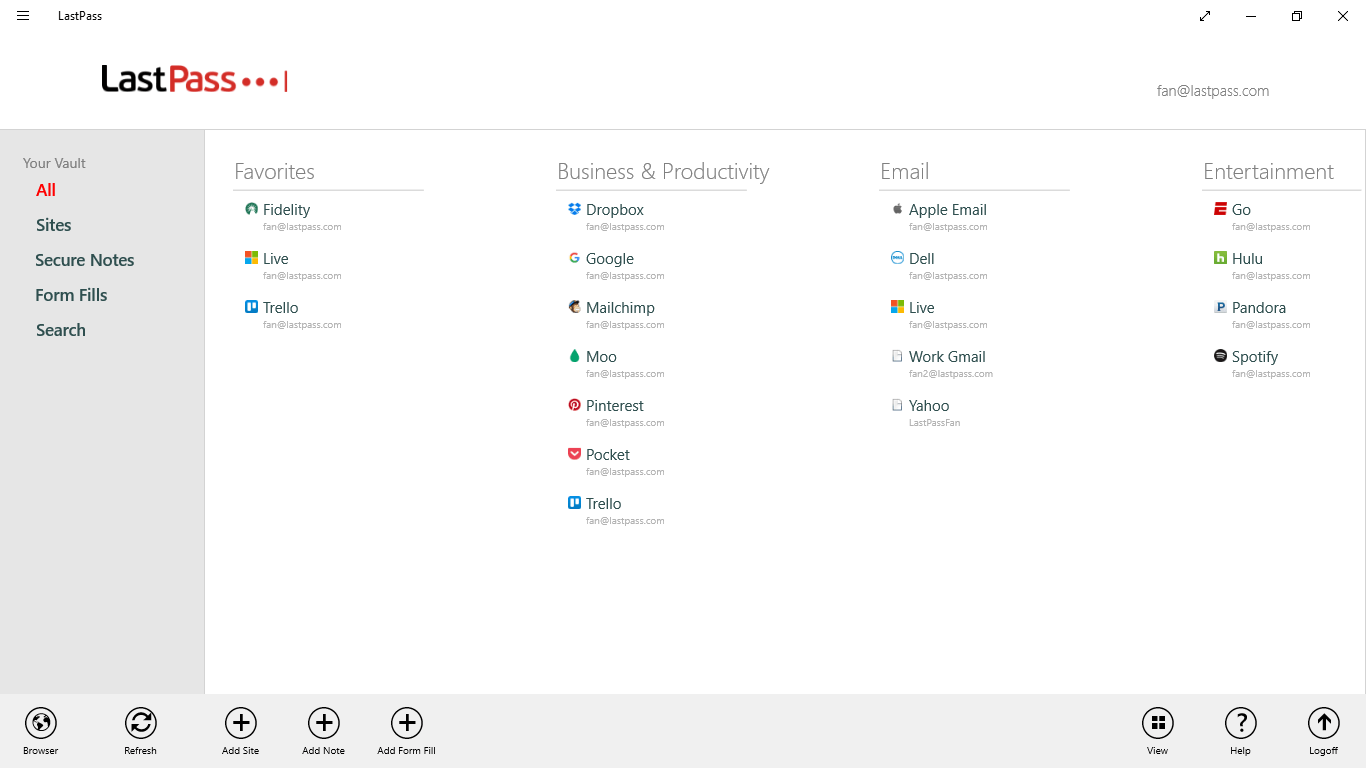The image size is (1366, 768).
Task: Click the Add Form Fill icon
Action: pyautogui.click(x=406, y=723)
